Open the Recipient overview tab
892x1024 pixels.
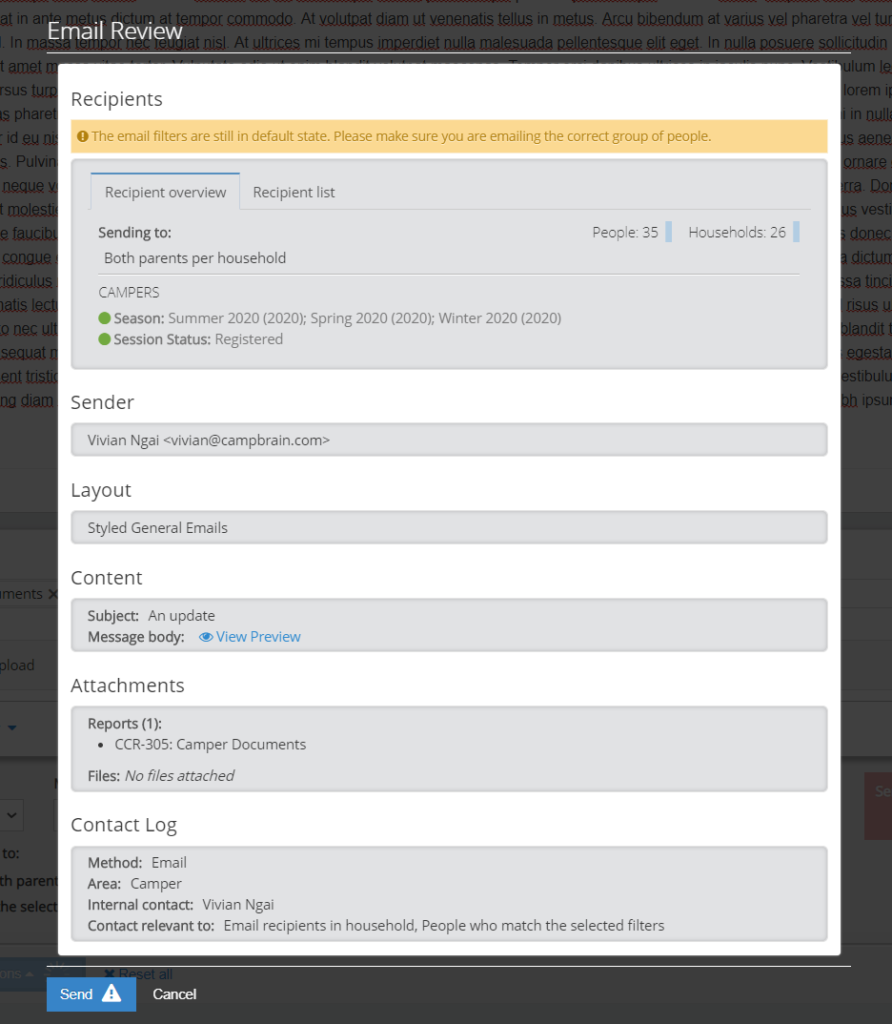[165, 192]
